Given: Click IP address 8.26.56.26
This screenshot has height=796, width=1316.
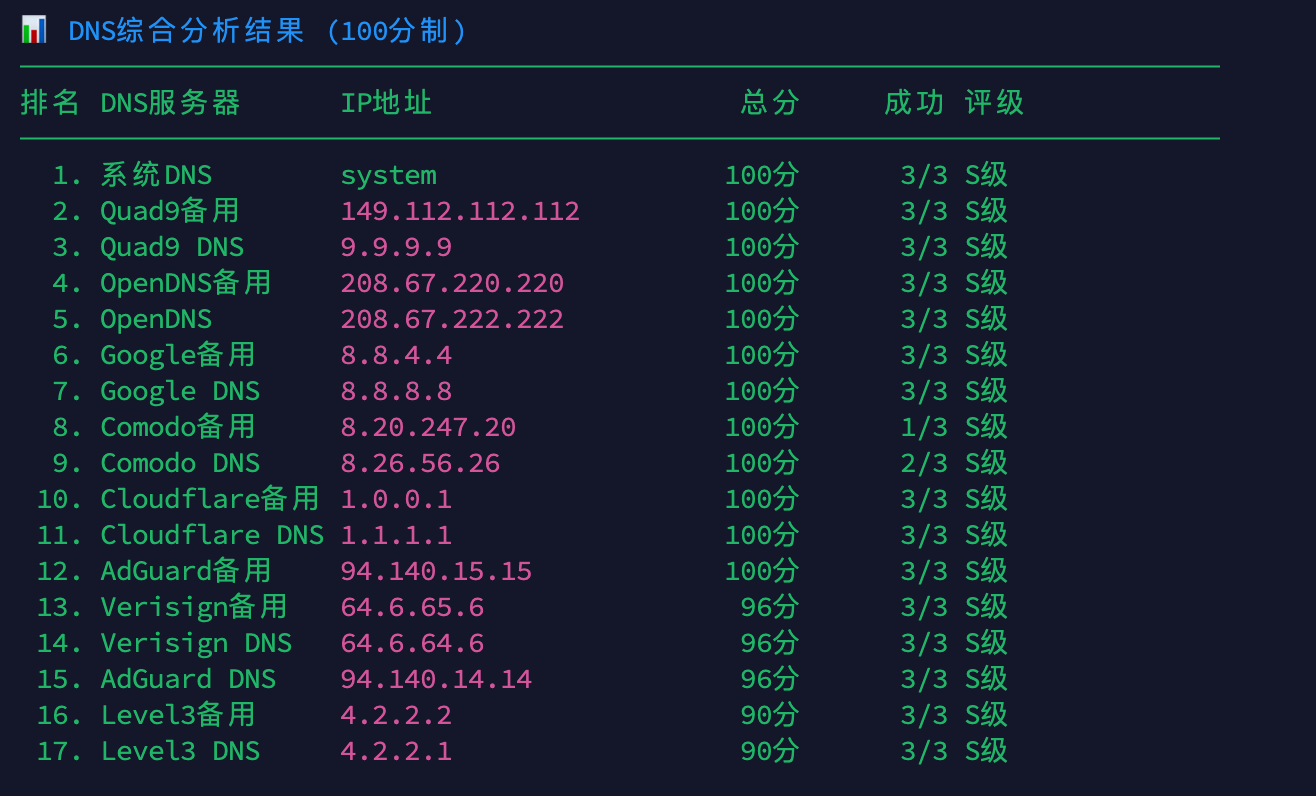Looking at the screenshot, I should click(420, 463).
